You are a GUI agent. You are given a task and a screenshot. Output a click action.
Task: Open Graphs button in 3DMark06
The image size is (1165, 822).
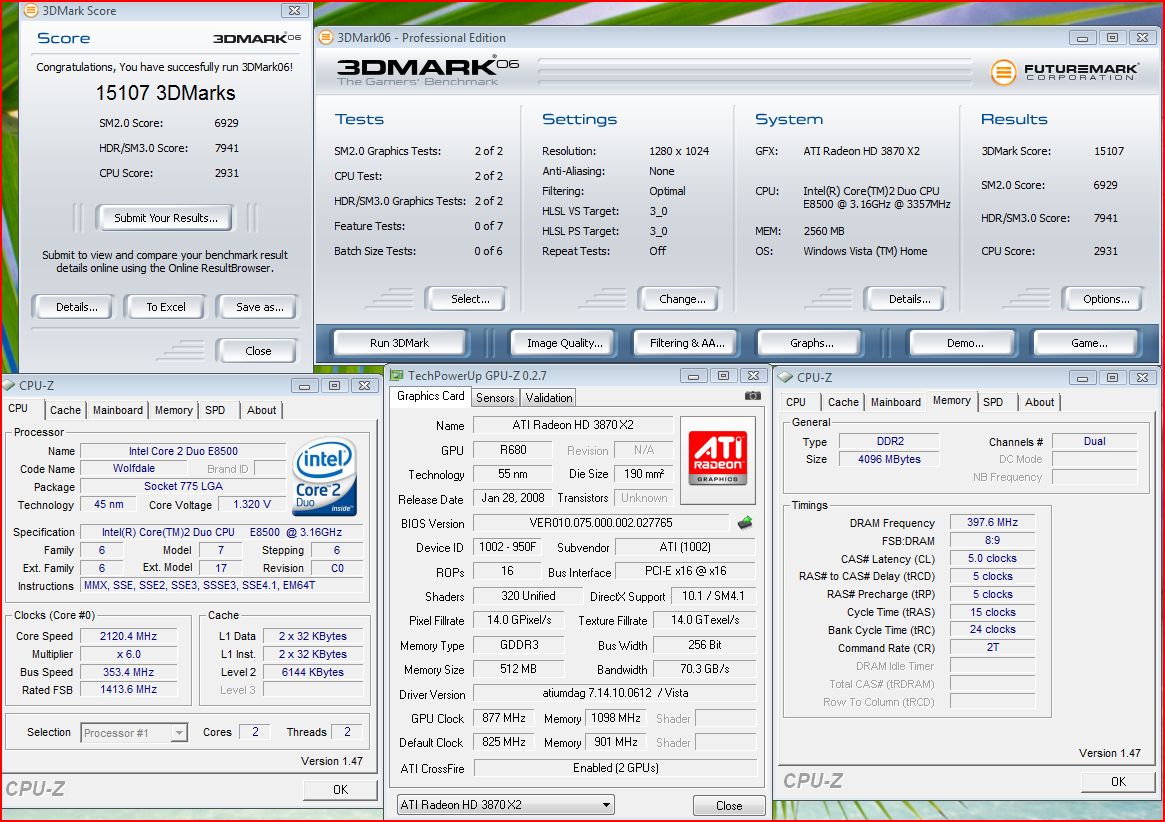(x=811, y=343)
